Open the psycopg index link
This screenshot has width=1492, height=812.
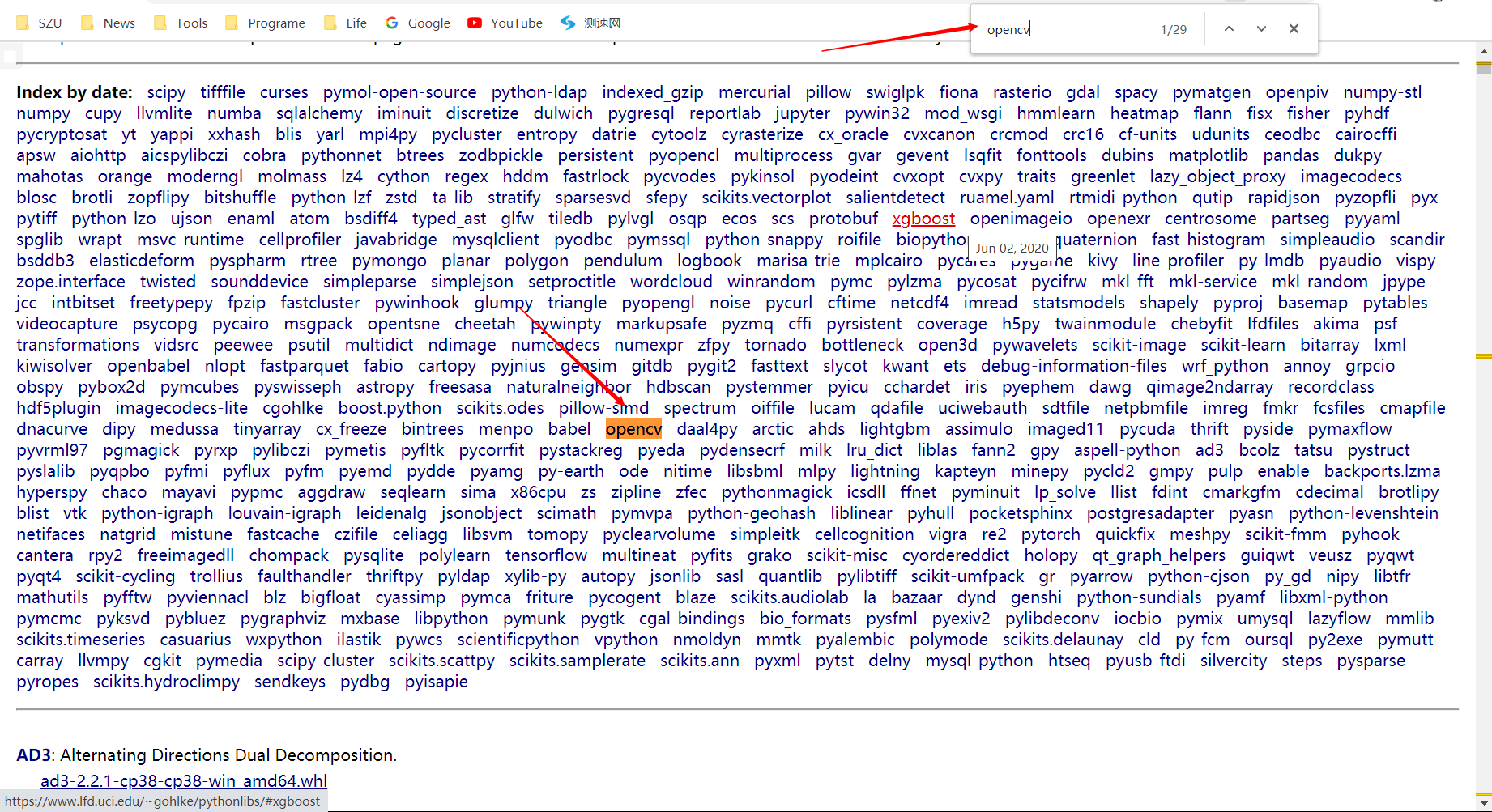pos(165,324)
